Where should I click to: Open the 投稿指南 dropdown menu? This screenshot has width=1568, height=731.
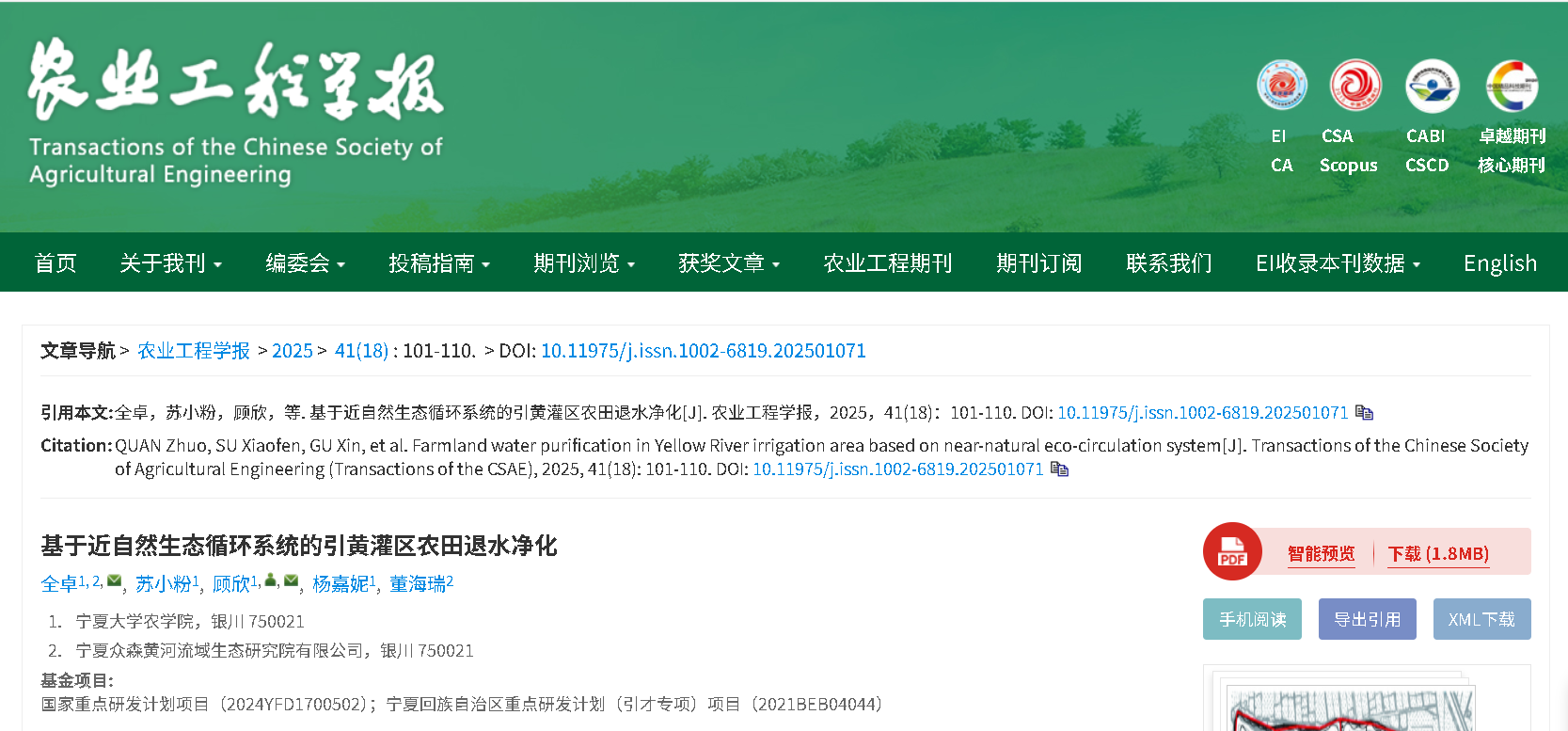pos(439,263)
